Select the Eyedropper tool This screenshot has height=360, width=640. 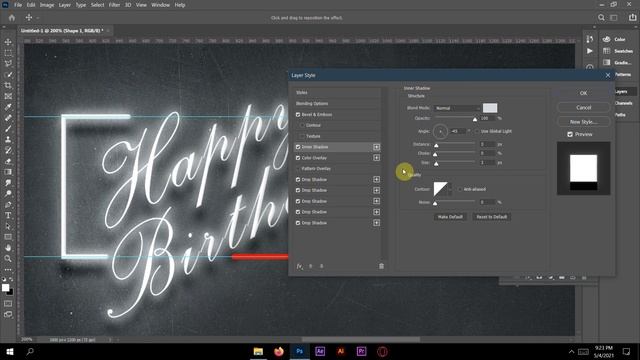click(8, 107)
